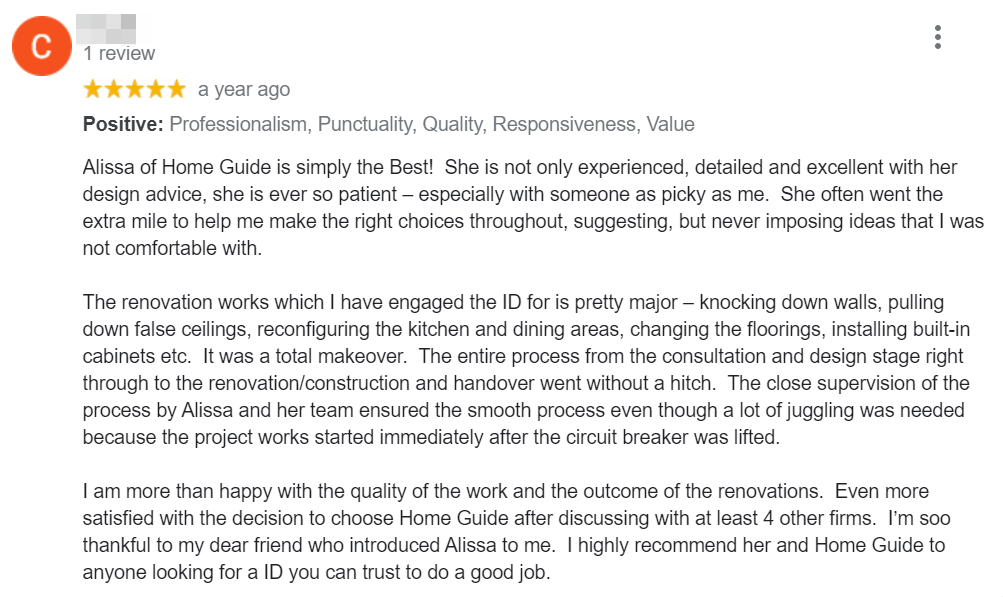This screenshot has height=597, width=1003.
Task: Open the three-dot more options menu
Action: pos(937,37)
